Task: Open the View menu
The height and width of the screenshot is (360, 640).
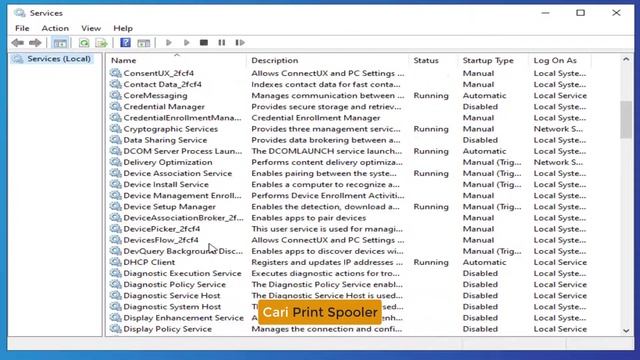Action: (91, 28)
